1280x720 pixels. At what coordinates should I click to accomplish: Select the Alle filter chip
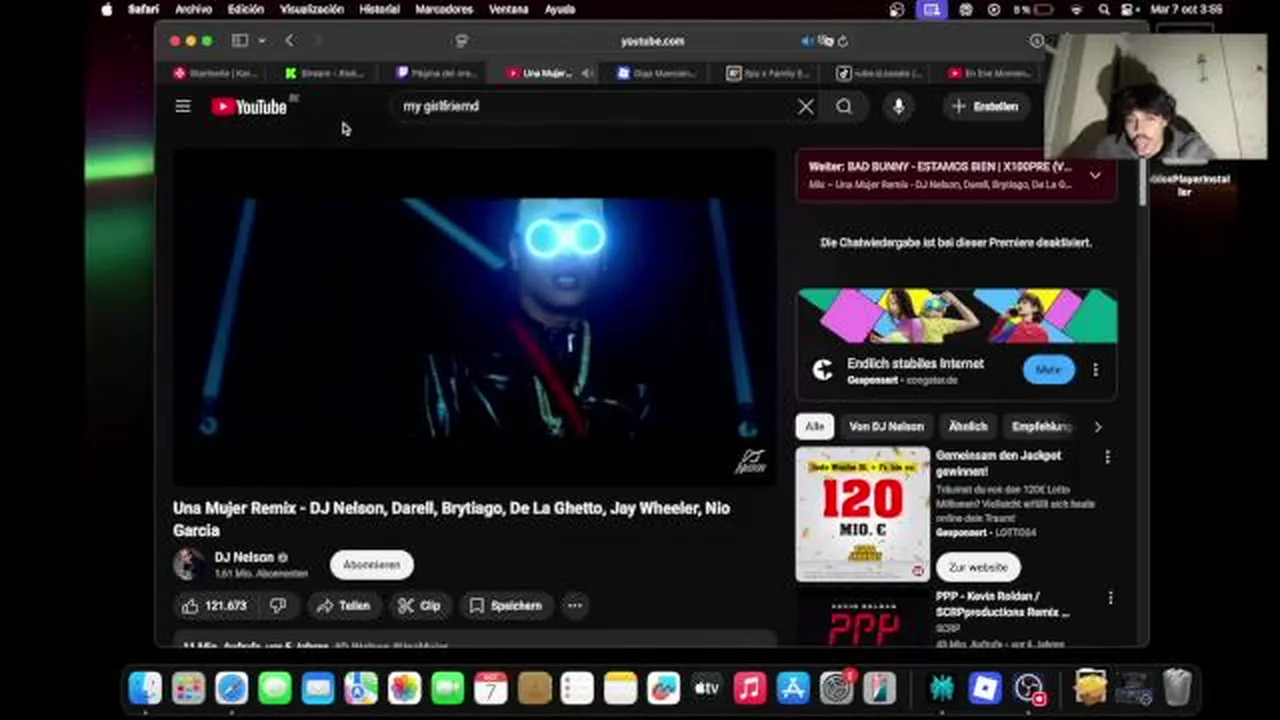(x=815, y=426)
